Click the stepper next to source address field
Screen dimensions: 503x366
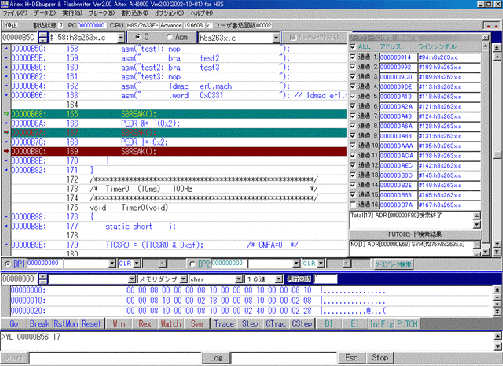tap(43, 37)
